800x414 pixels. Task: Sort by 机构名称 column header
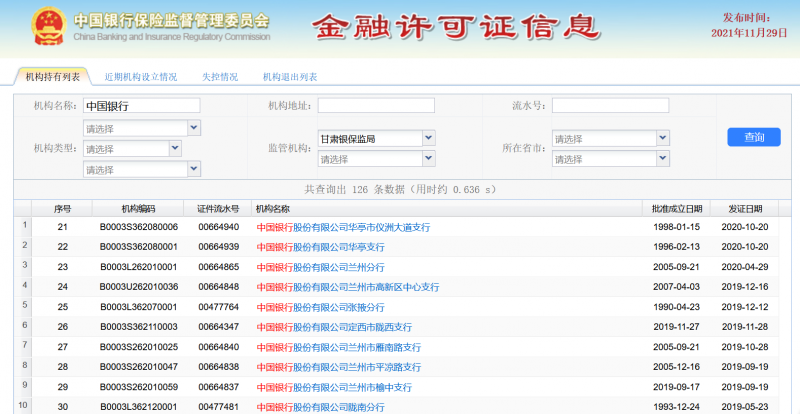(x=447, y=209)
